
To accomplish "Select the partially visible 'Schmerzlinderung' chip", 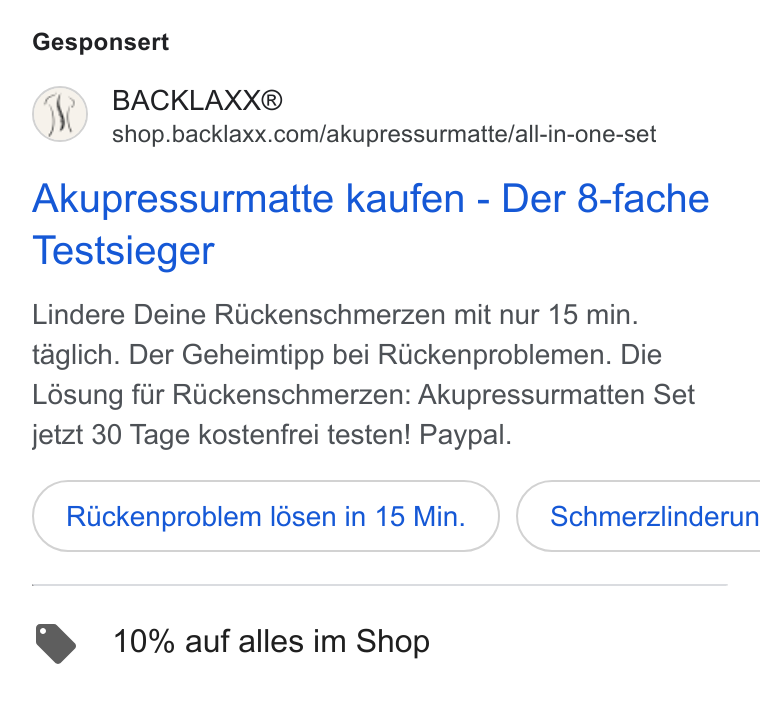I will (638, 516).
